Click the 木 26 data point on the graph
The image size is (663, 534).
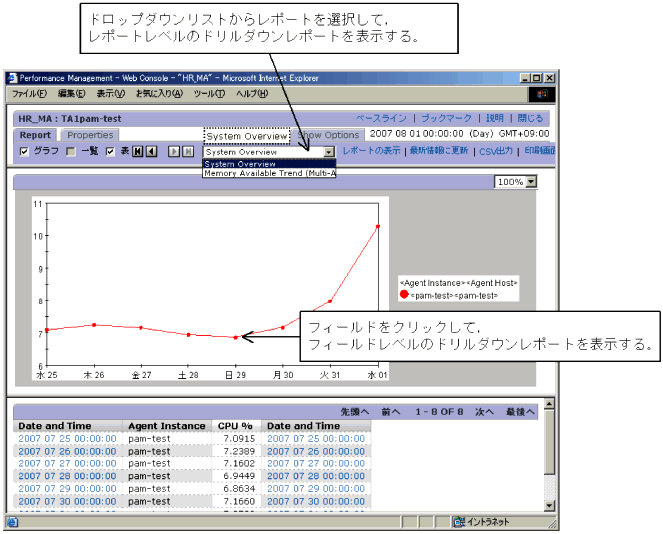[94, 325]
